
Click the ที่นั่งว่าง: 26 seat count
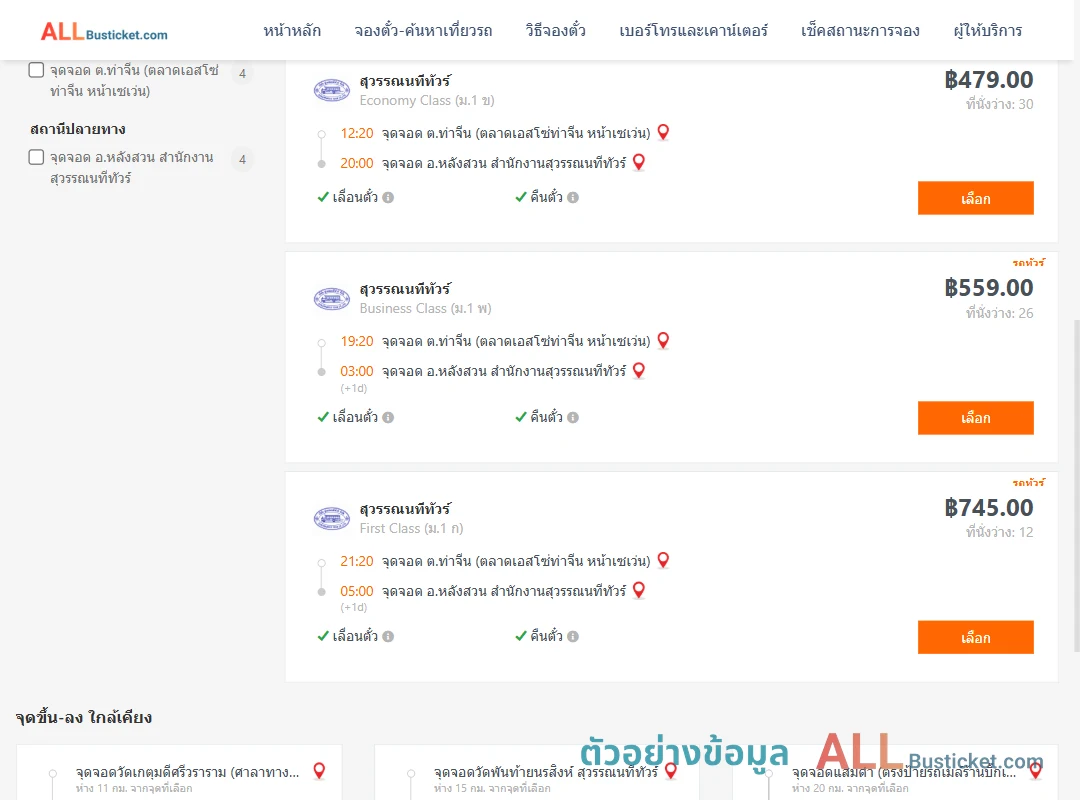[x=999, y=314]
